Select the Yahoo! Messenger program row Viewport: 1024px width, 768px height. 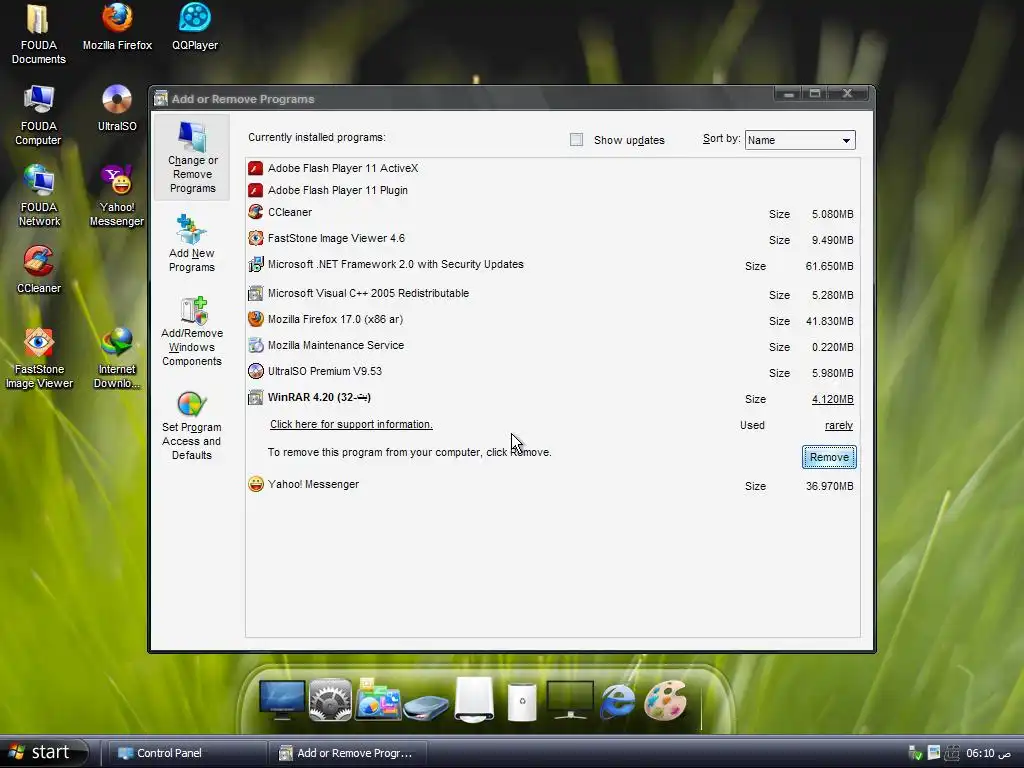552,485
